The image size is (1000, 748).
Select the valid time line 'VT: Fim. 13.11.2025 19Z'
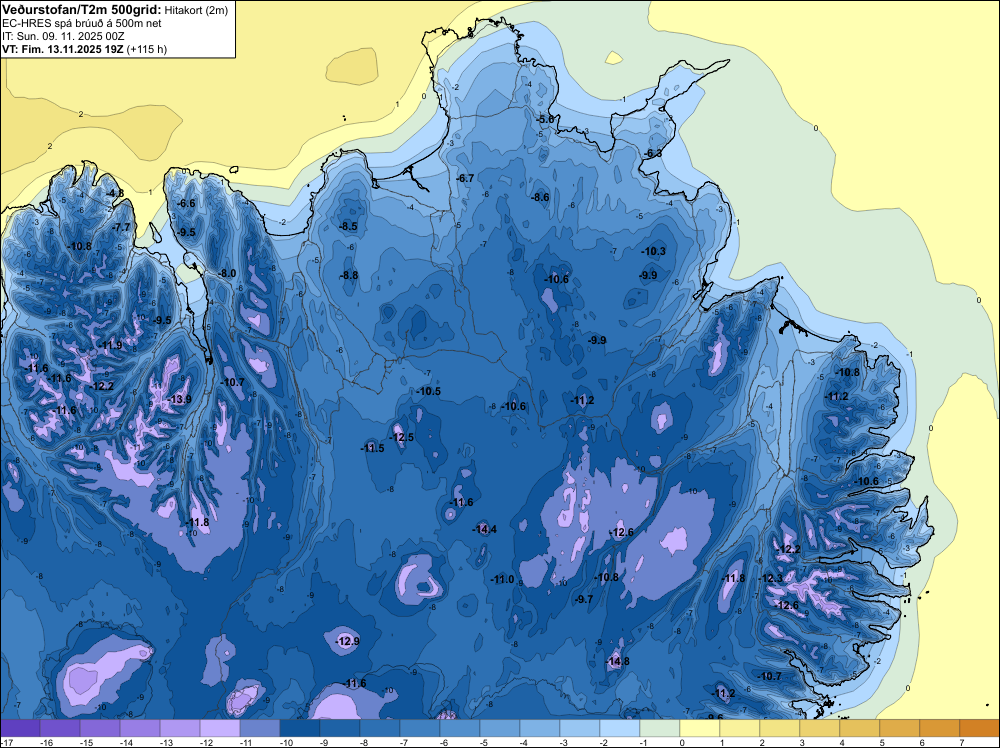64,49
